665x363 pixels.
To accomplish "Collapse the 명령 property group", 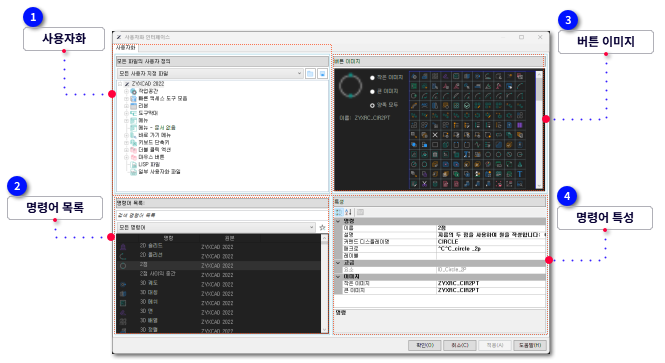I will point(338,221).
